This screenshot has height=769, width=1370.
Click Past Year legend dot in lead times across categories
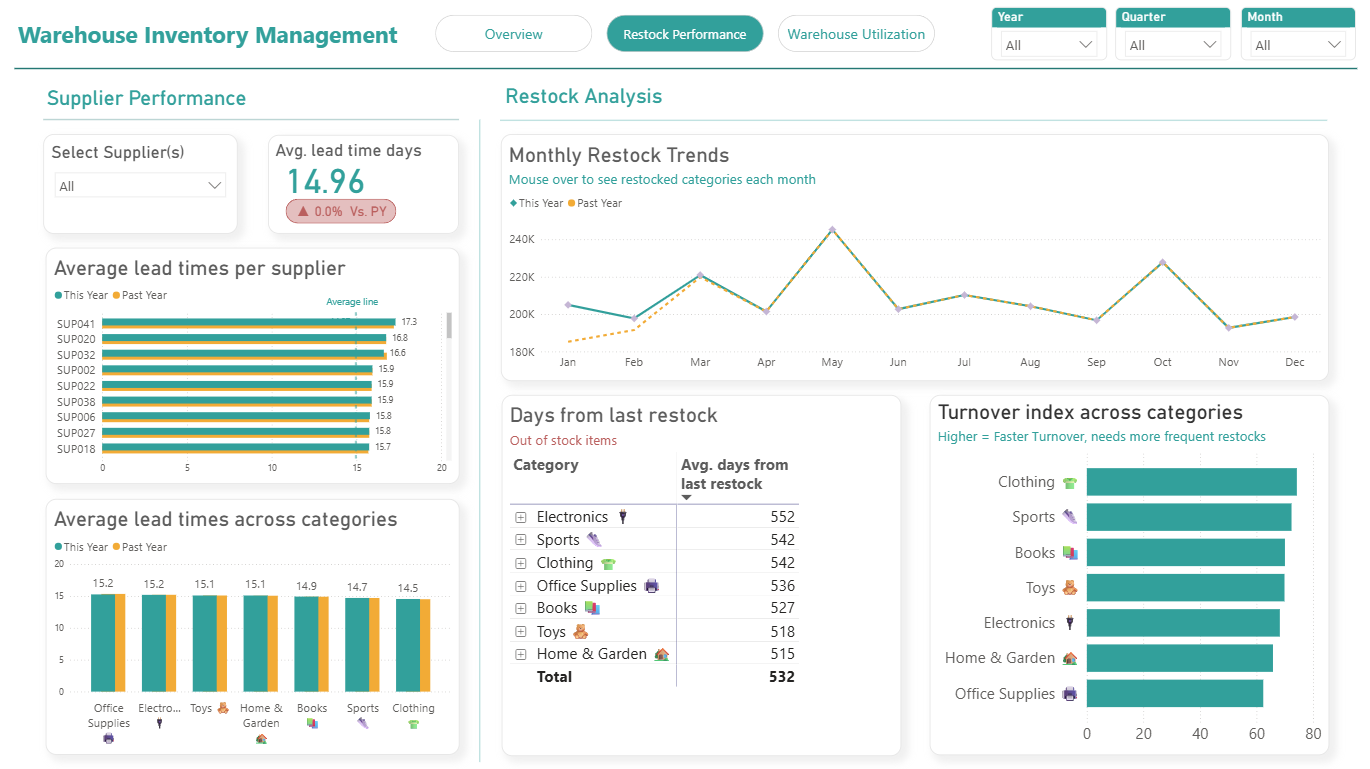tap(116, 547)
